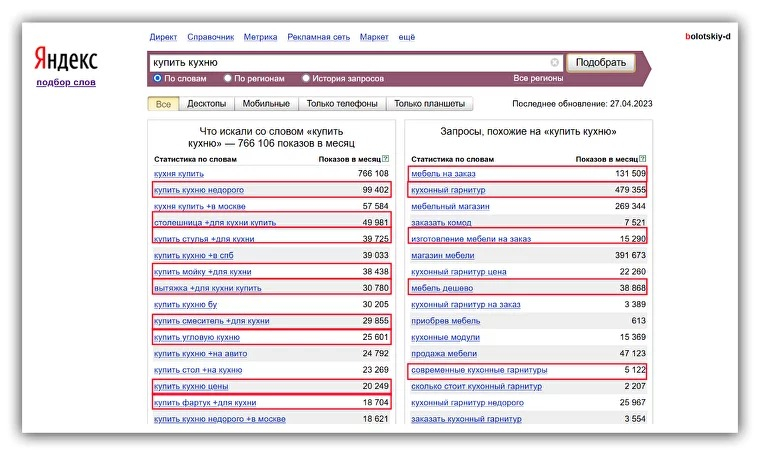Click help icon in left column's Показов в месяц header
The height and width of the screenshot is (454, 760).
point(385,159)
